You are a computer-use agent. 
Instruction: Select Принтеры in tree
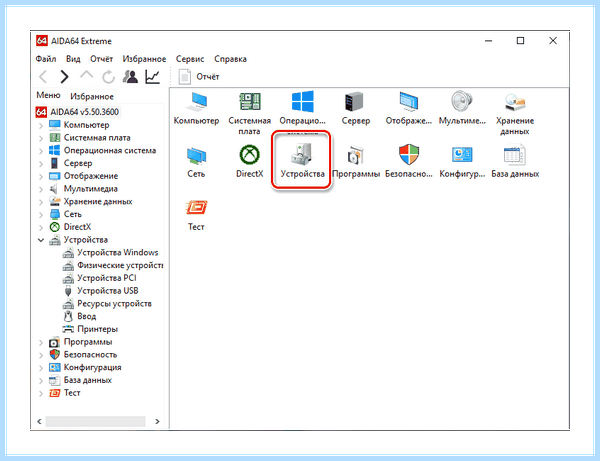[90, 329]
